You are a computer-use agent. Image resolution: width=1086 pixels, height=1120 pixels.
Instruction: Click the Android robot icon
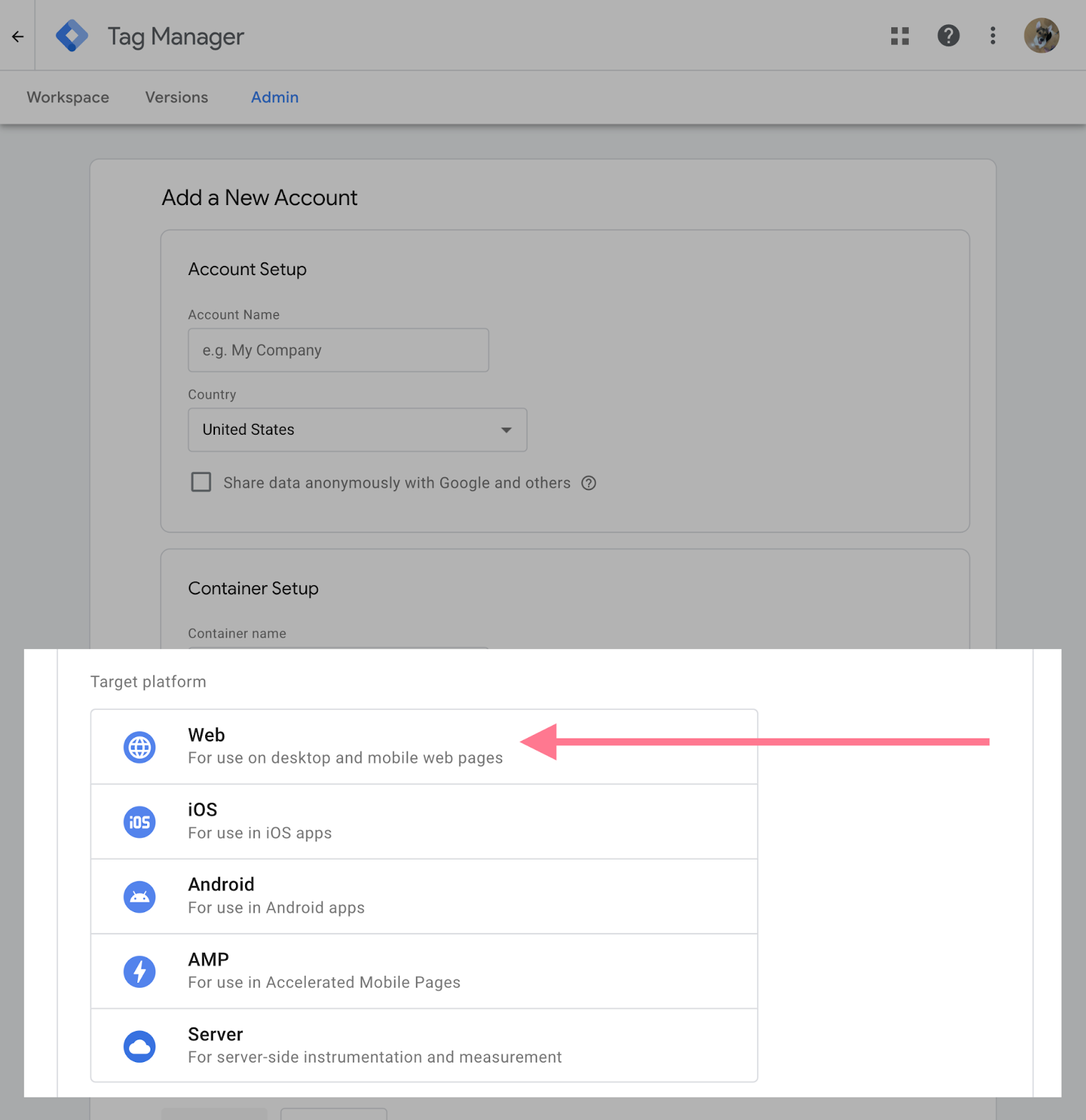point(139,897)
